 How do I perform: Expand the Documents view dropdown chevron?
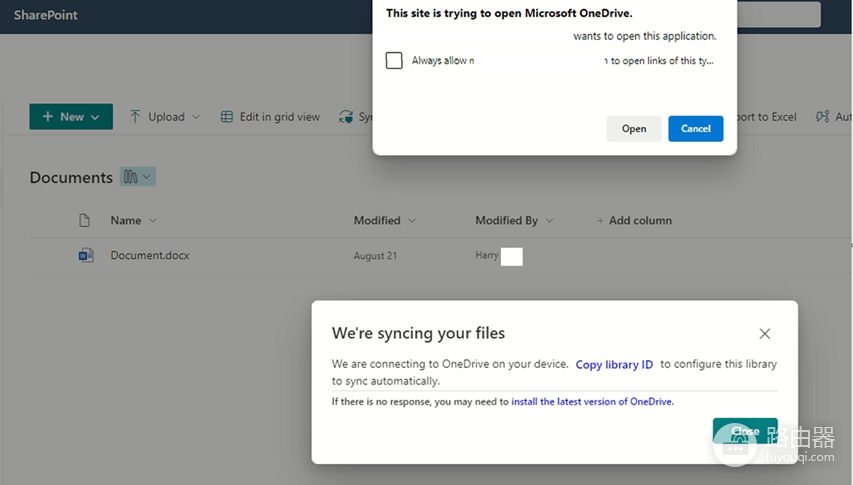(x=147, y=177)
